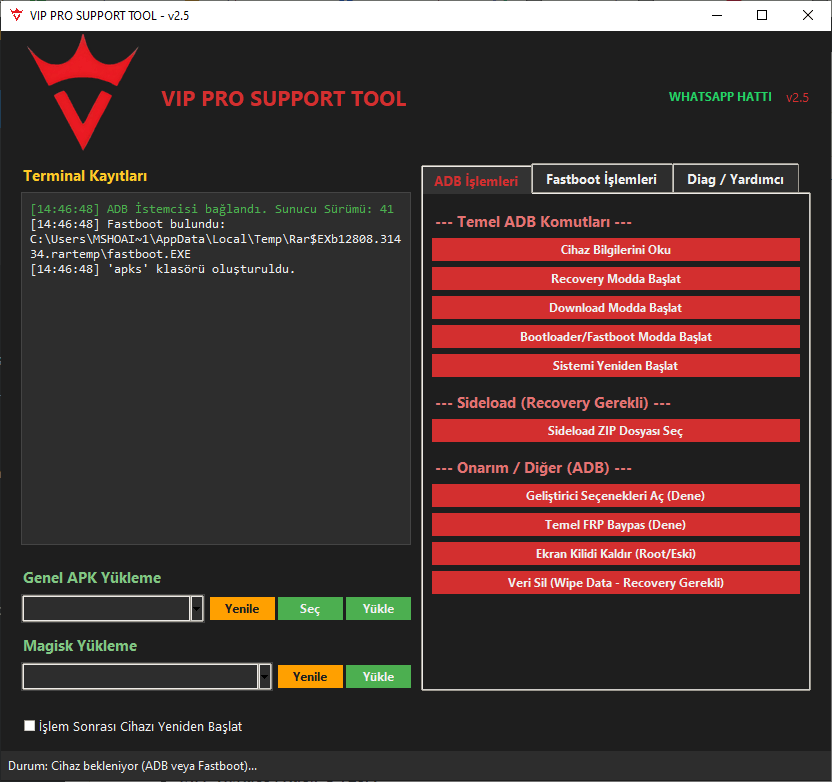This screenshot has height=782, width=832.
Task: Click Sideload ZIP Dosyası Seç
Action: pyautogui.click(x=615, y=430)
